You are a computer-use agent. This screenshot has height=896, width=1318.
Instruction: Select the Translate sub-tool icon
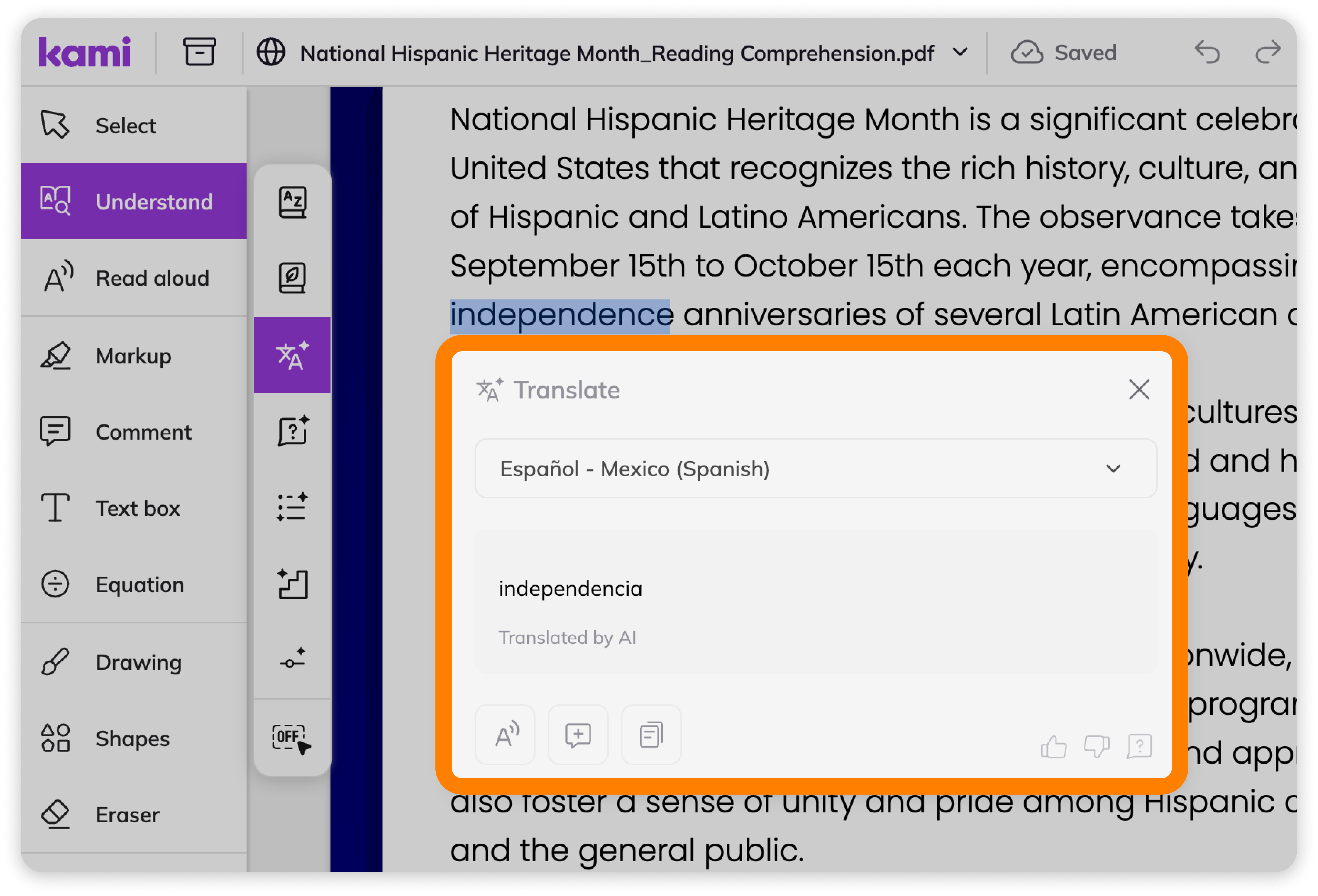[292, 355]
